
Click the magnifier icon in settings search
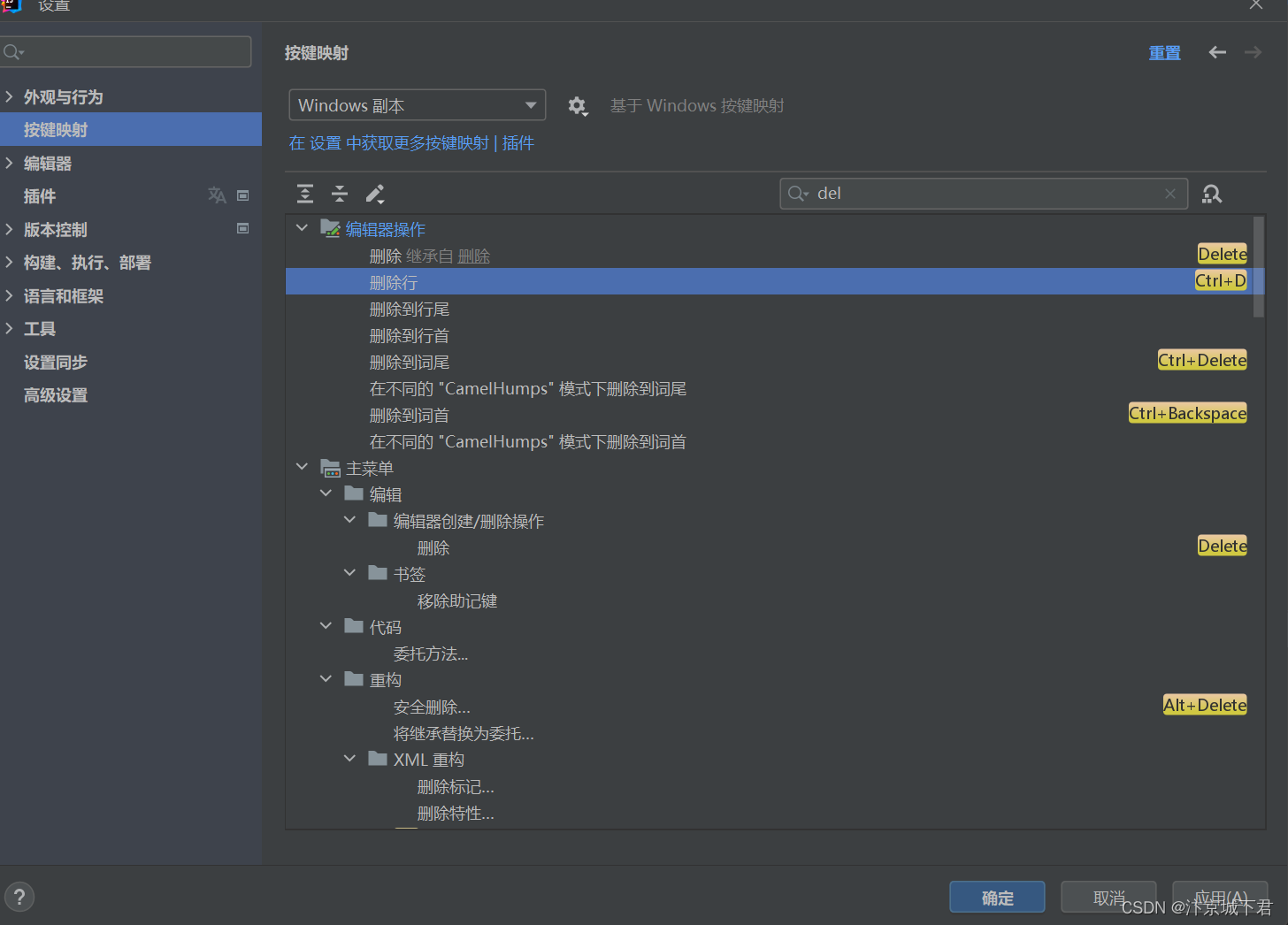click(13, 52)
